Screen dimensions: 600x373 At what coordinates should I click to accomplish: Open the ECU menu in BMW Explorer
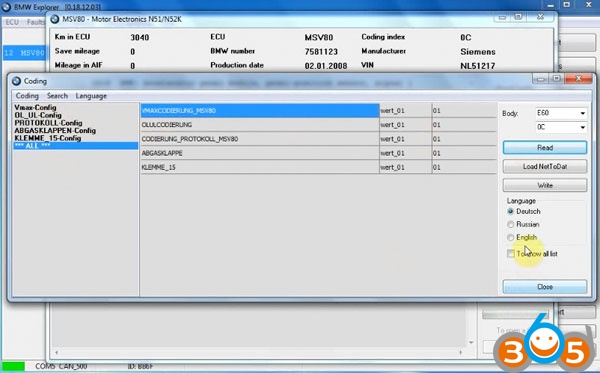(x=12, y=22)
